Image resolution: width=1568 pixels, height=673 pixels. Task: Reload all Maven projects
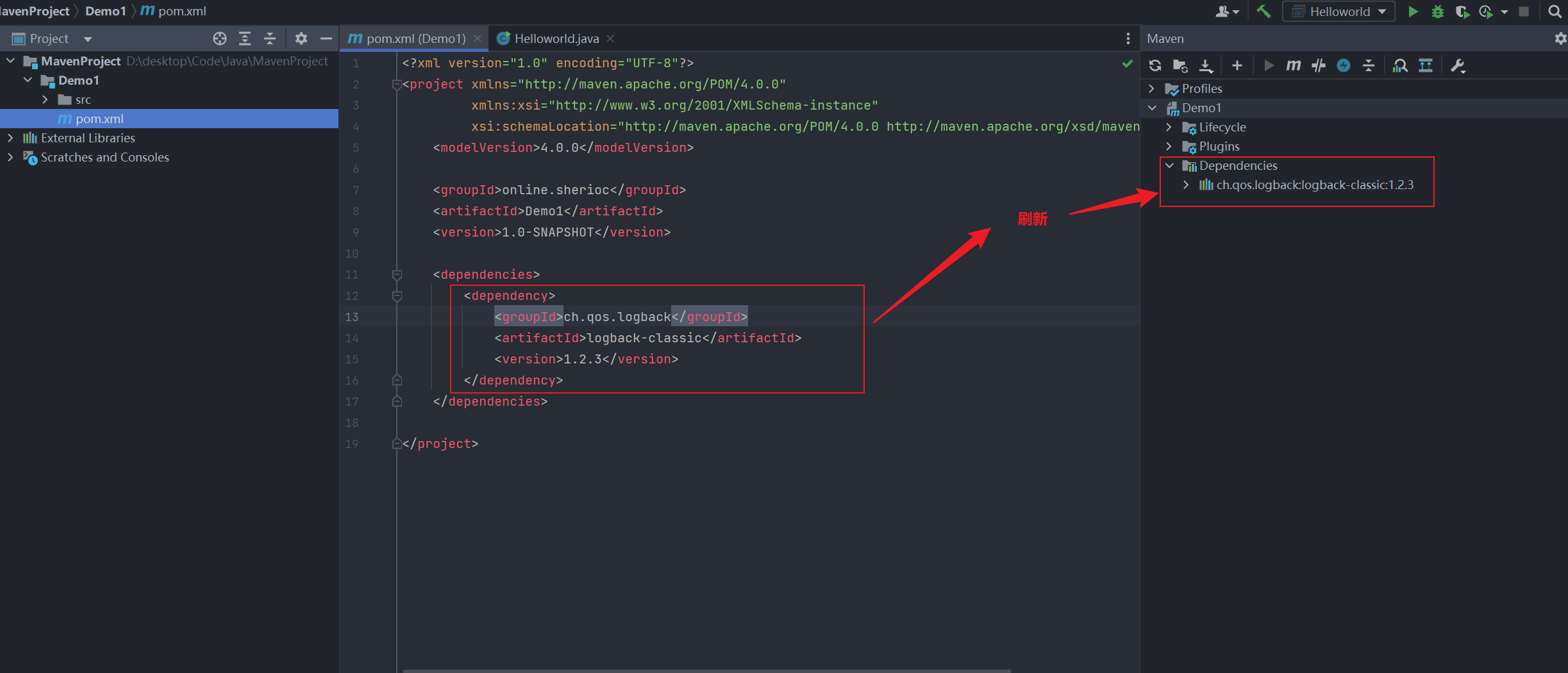(1155, 65)
